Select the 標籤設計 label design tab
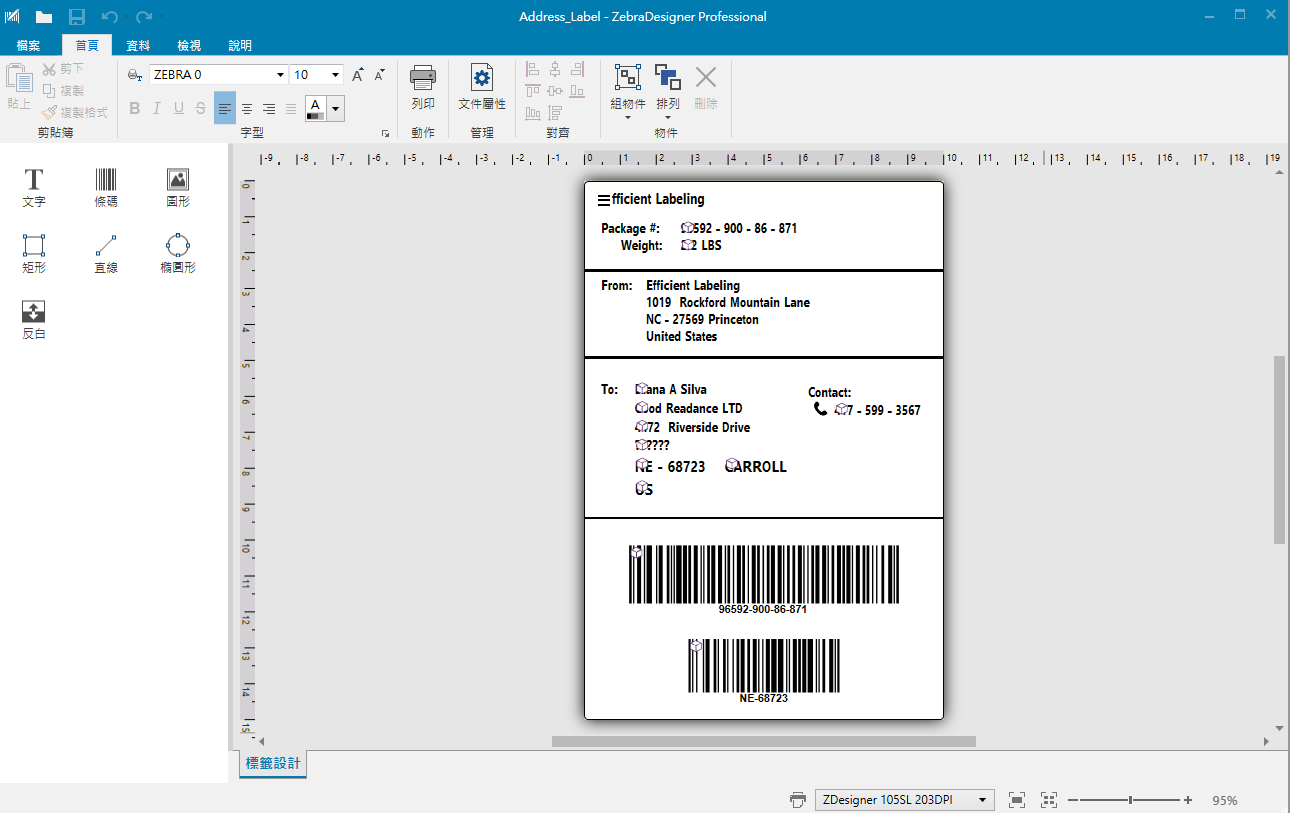 273,765
